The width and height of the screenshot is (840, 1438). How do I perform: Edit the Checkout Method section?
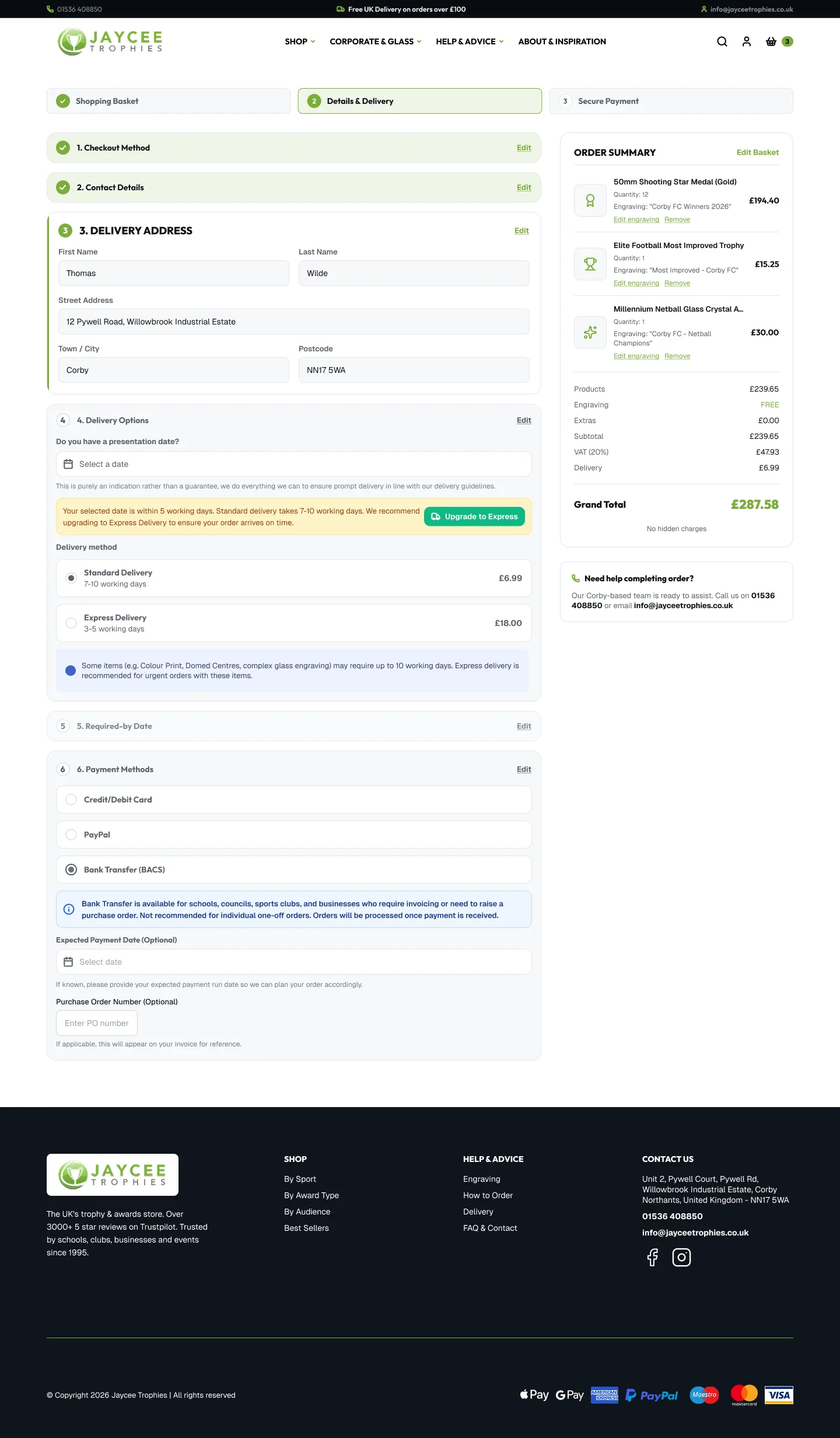tap(524, 148)
